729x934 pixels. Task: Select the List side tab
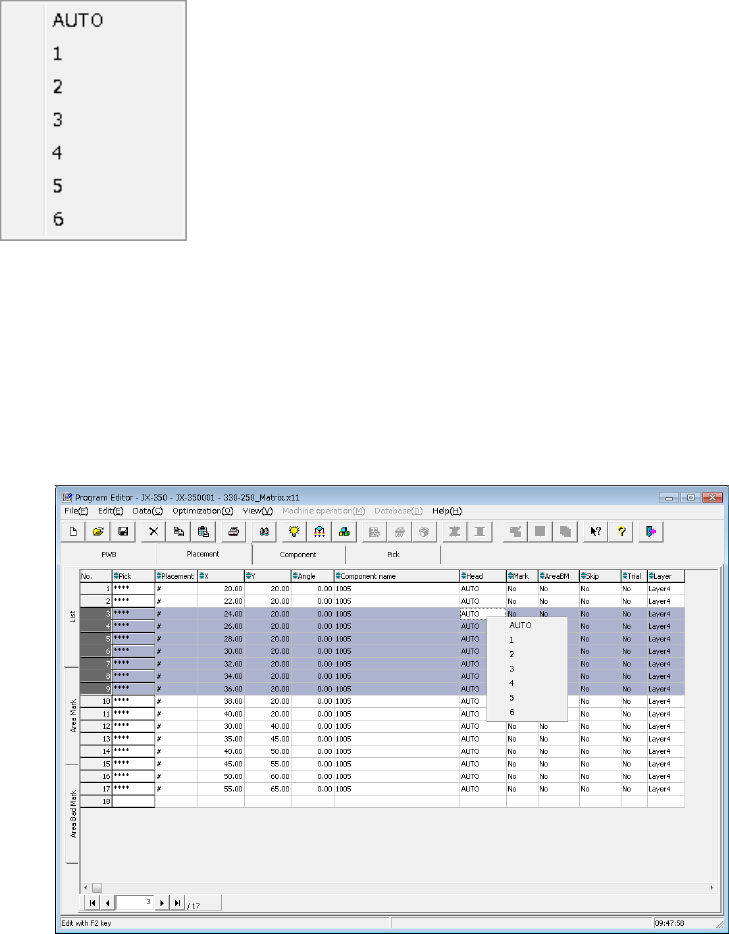click(72, 617)
